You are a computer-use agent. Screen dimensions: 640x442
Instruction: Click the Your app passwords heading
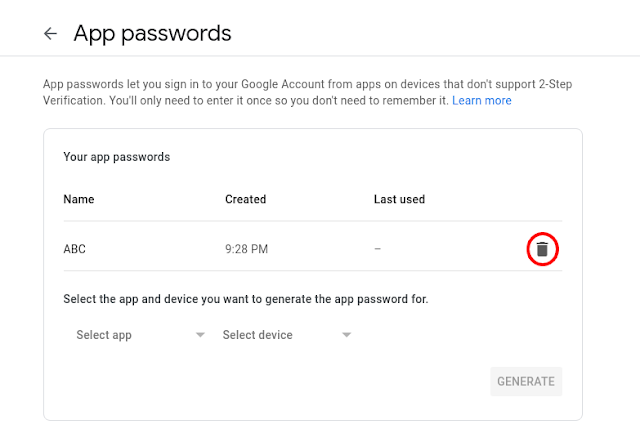click(x=116, y=157)
